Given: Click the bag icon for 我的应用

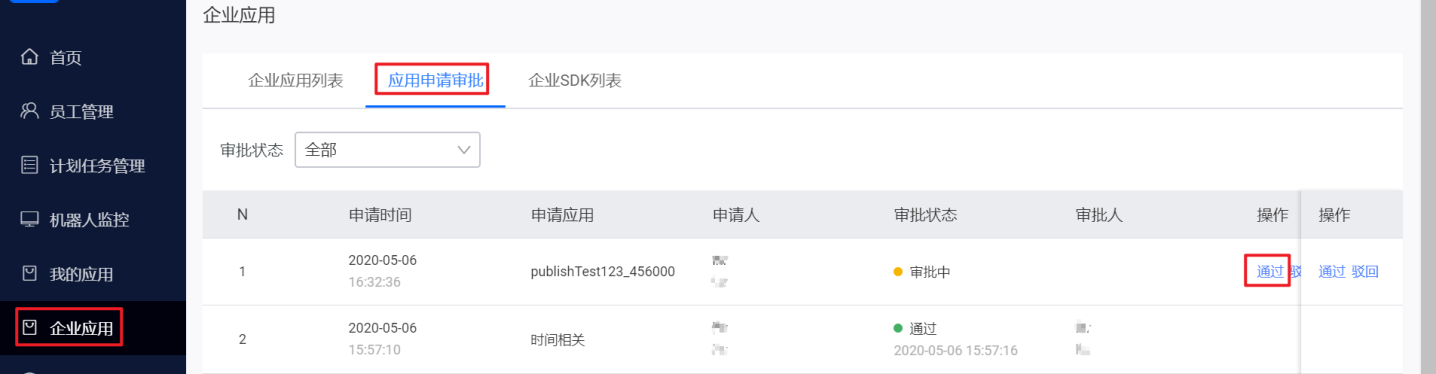Looking at the screenshot, I should pos(29,273).
